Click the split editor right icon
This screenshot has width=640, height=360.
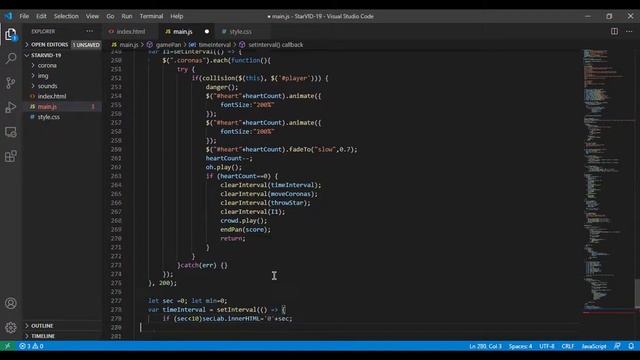[x=614, y=31]
